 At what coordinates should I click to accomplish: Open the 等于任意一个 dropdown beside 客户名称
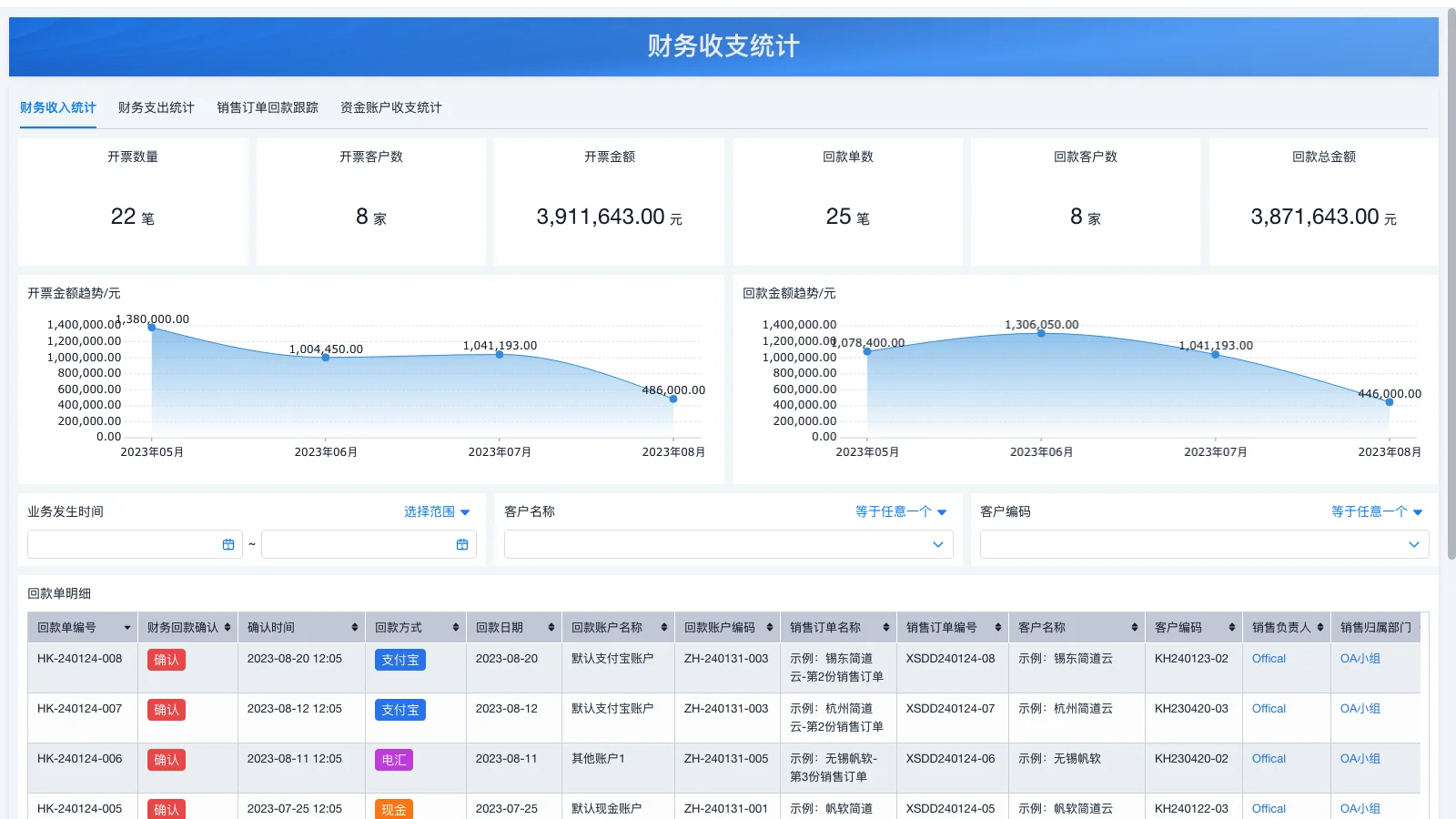point(901,511)
